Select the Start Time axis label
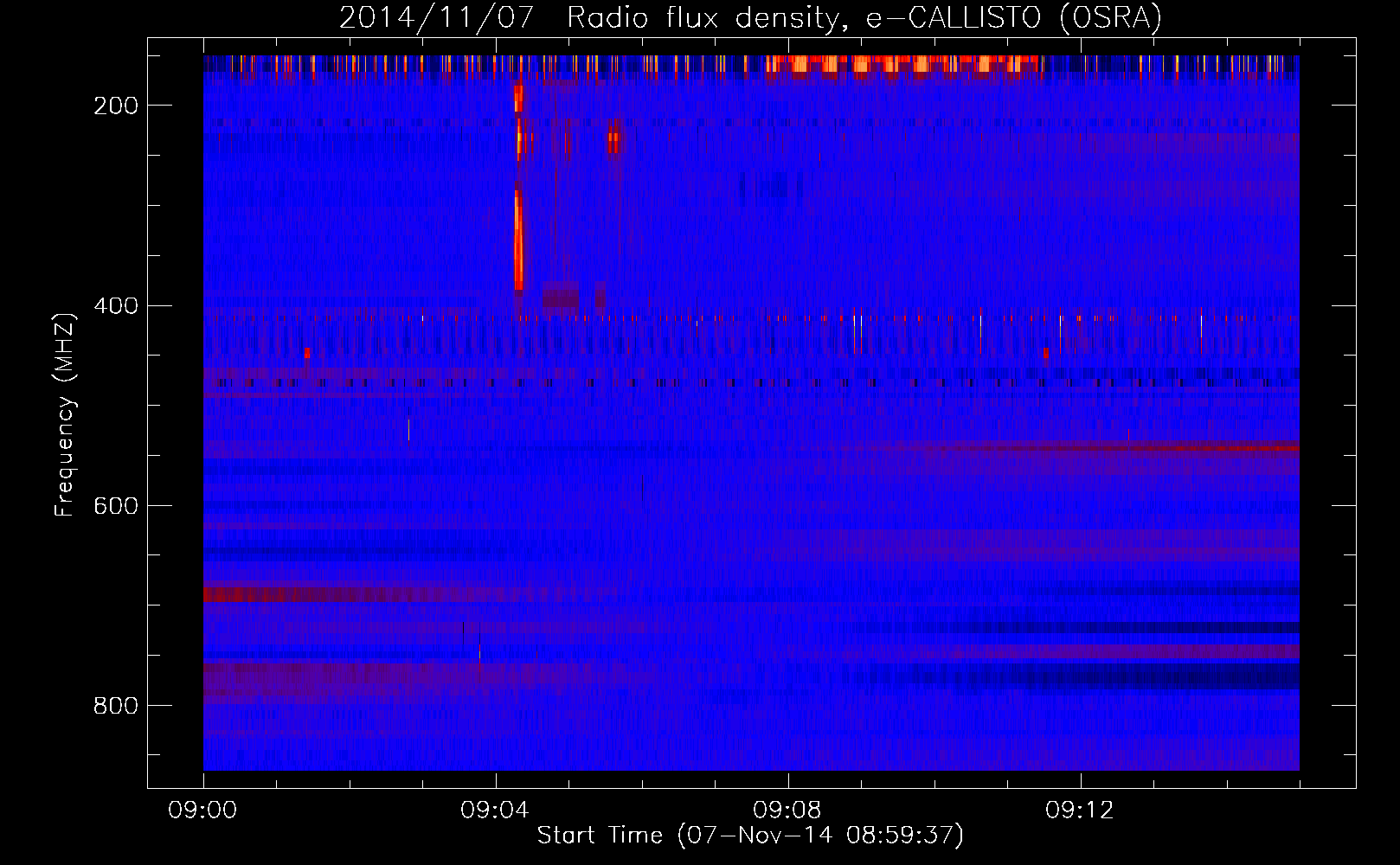Viewport: 1400px width, 865px height. pyautogui.click(x=750, y=836)
